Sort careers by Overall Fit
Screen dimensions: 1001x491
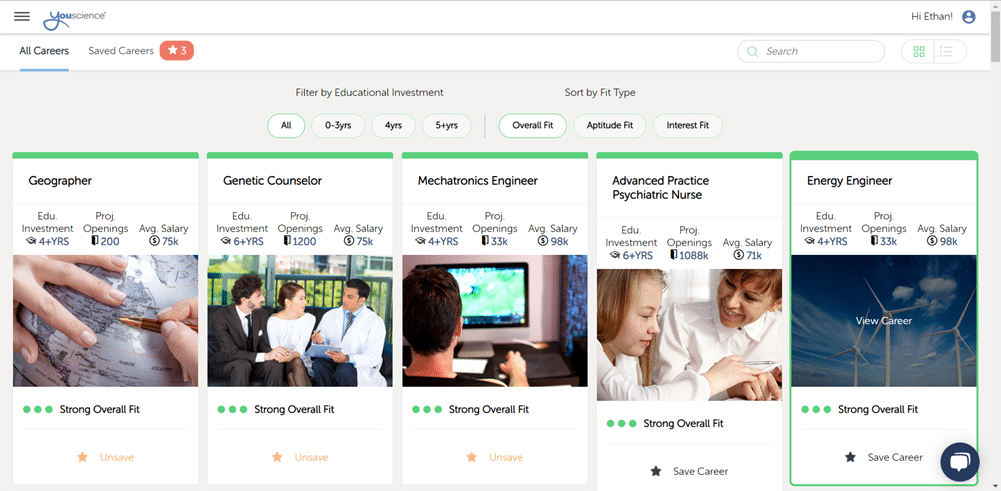point(532,126)
